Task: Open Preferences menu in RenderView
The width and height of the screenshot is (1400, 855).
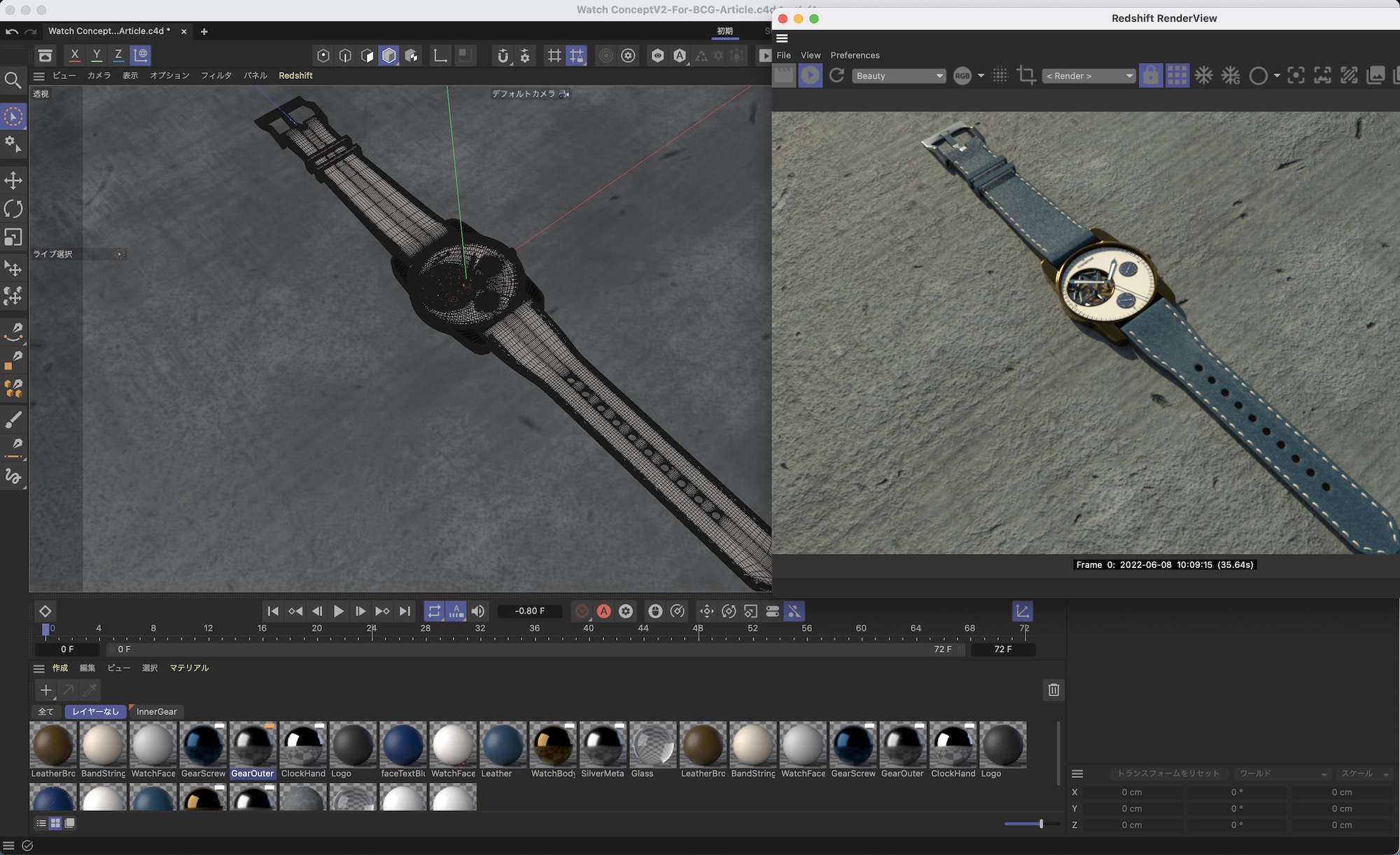Action: point(855,55)
